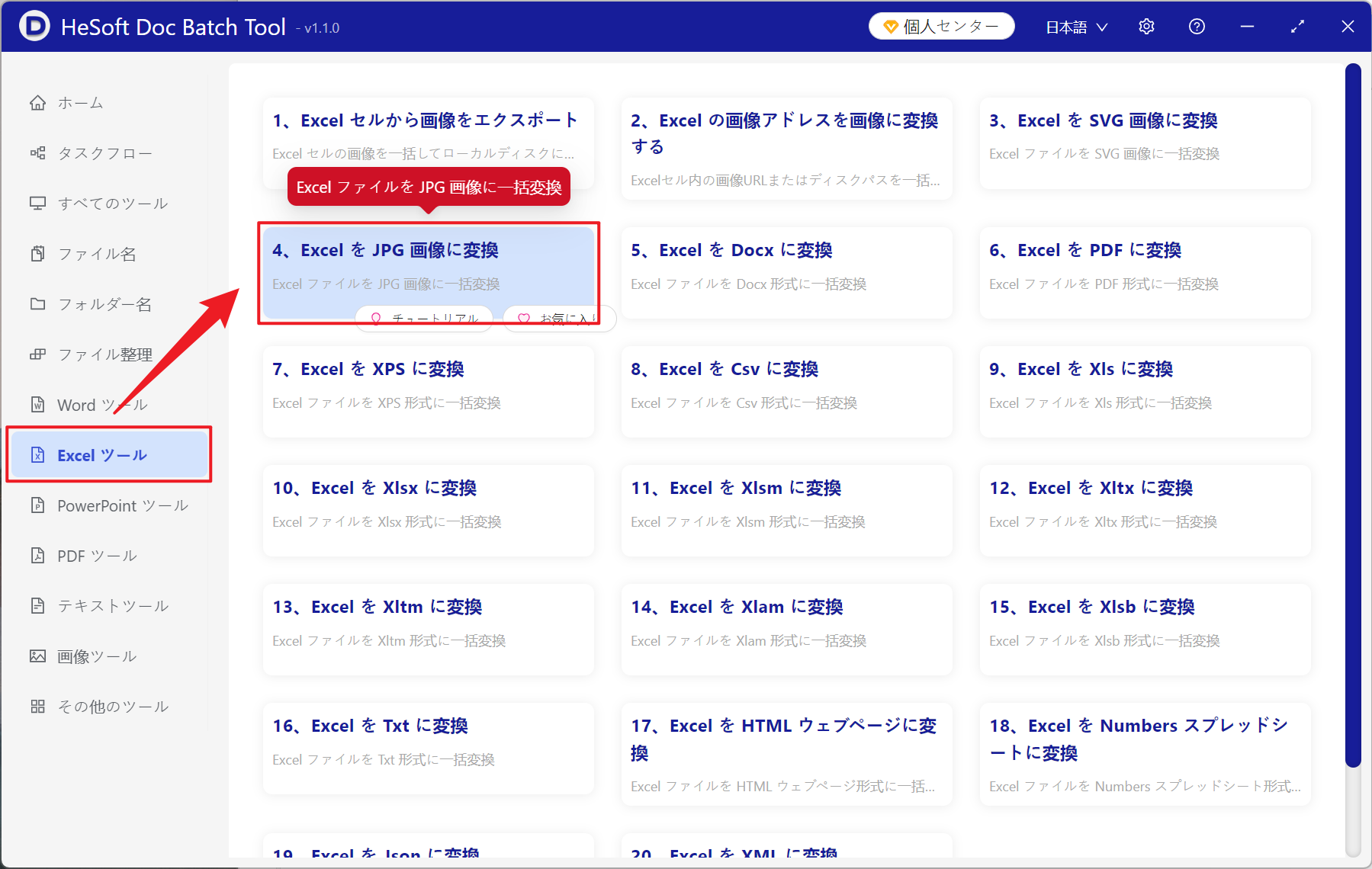Open Excel を Xlsm に変換 tool
Viewport: 1372px width, 869px height.
[x=787, y=511]
